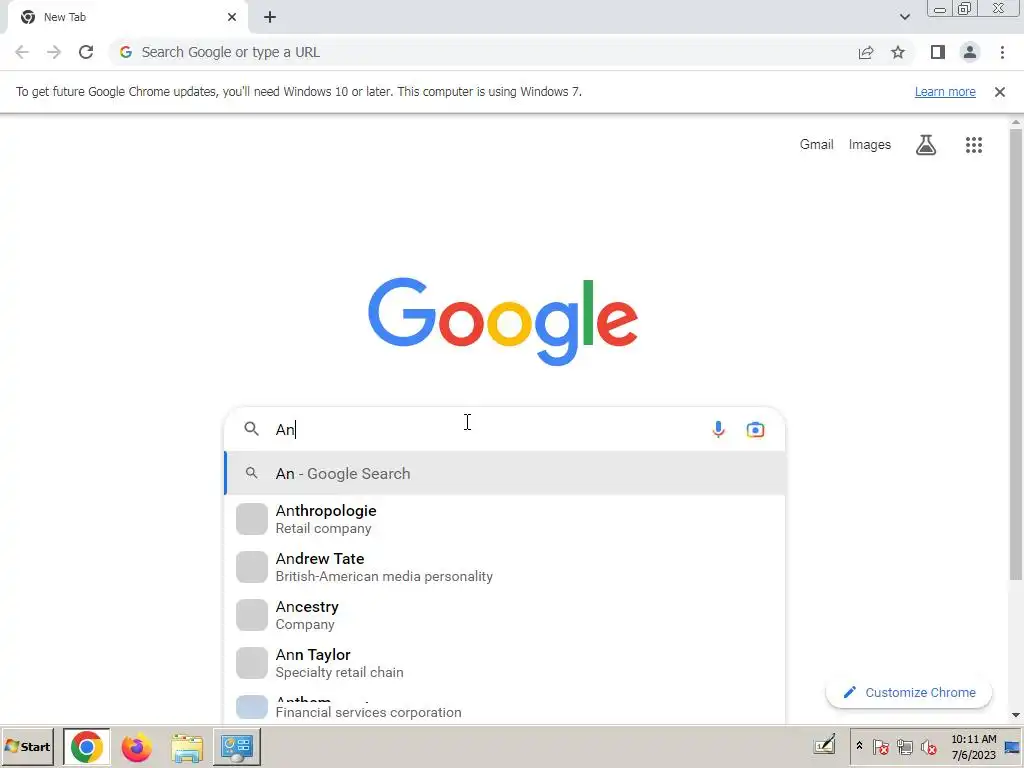Click the Customize Chrome button
The width and height of the screenshot is (1024, 768).
[909, 692]
